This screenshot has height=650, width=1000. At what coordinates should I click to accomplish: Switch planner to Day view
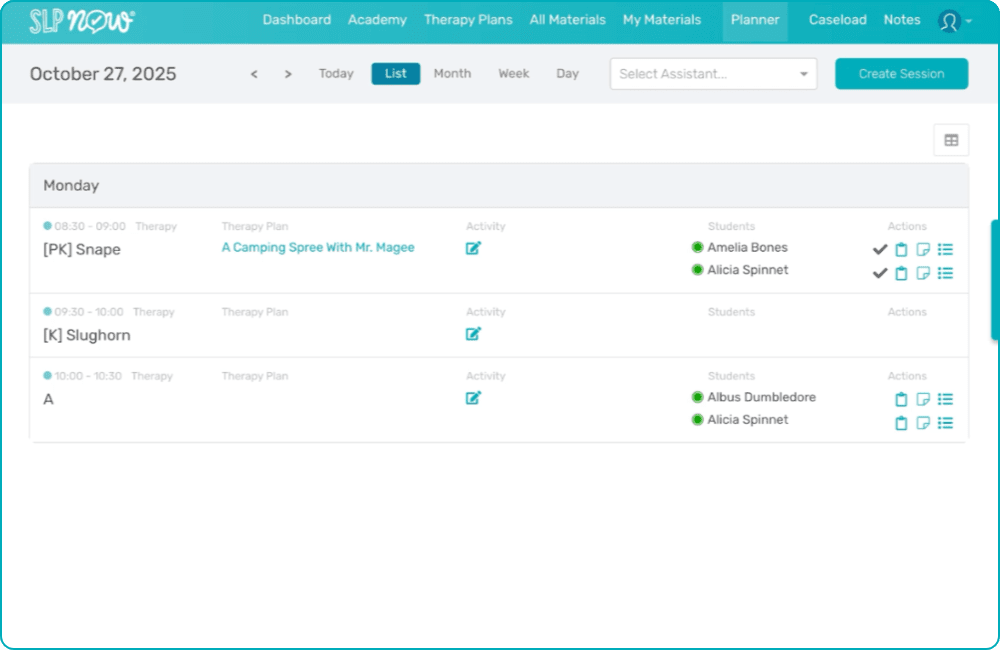567,73
